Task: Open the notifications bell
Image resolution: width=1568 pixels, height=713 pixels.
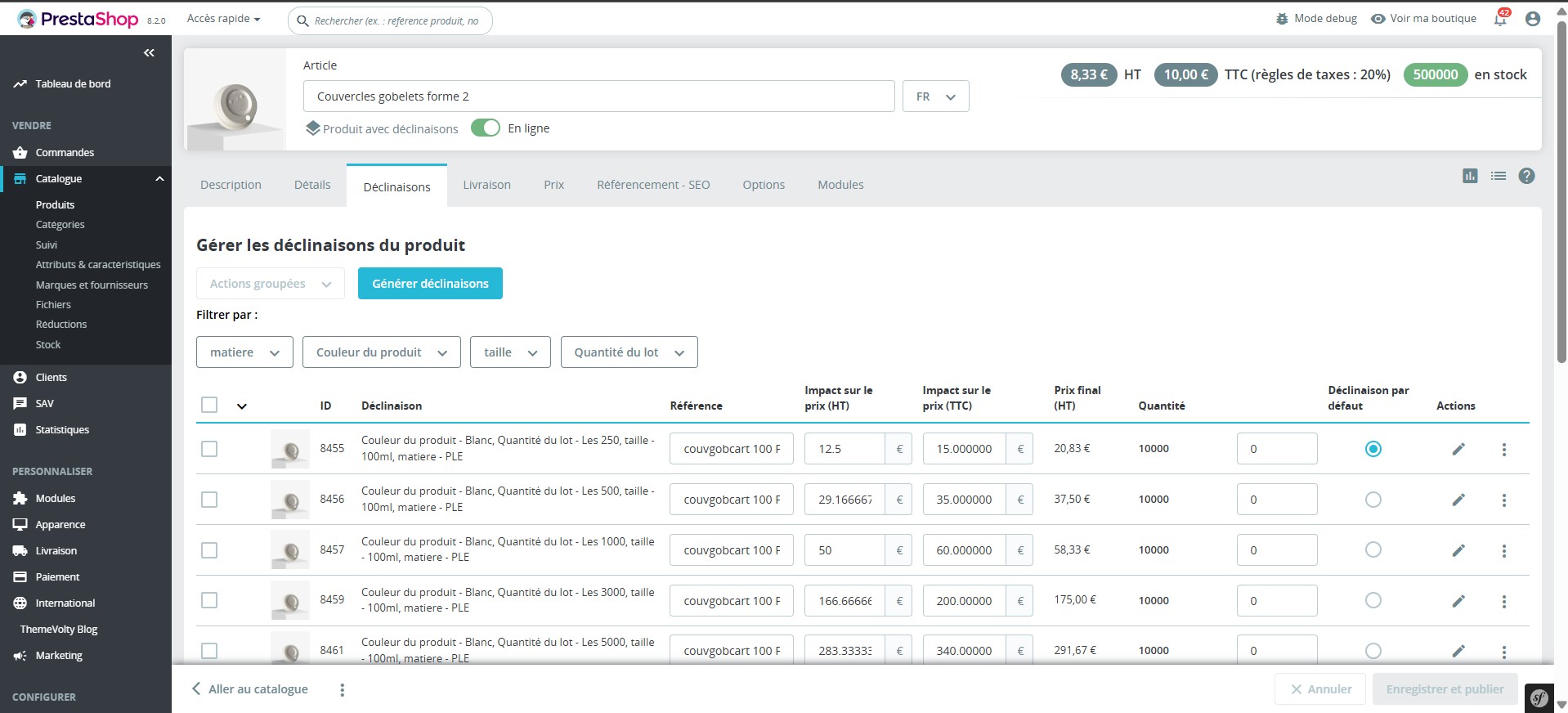Action: (x=1500, y=19)
